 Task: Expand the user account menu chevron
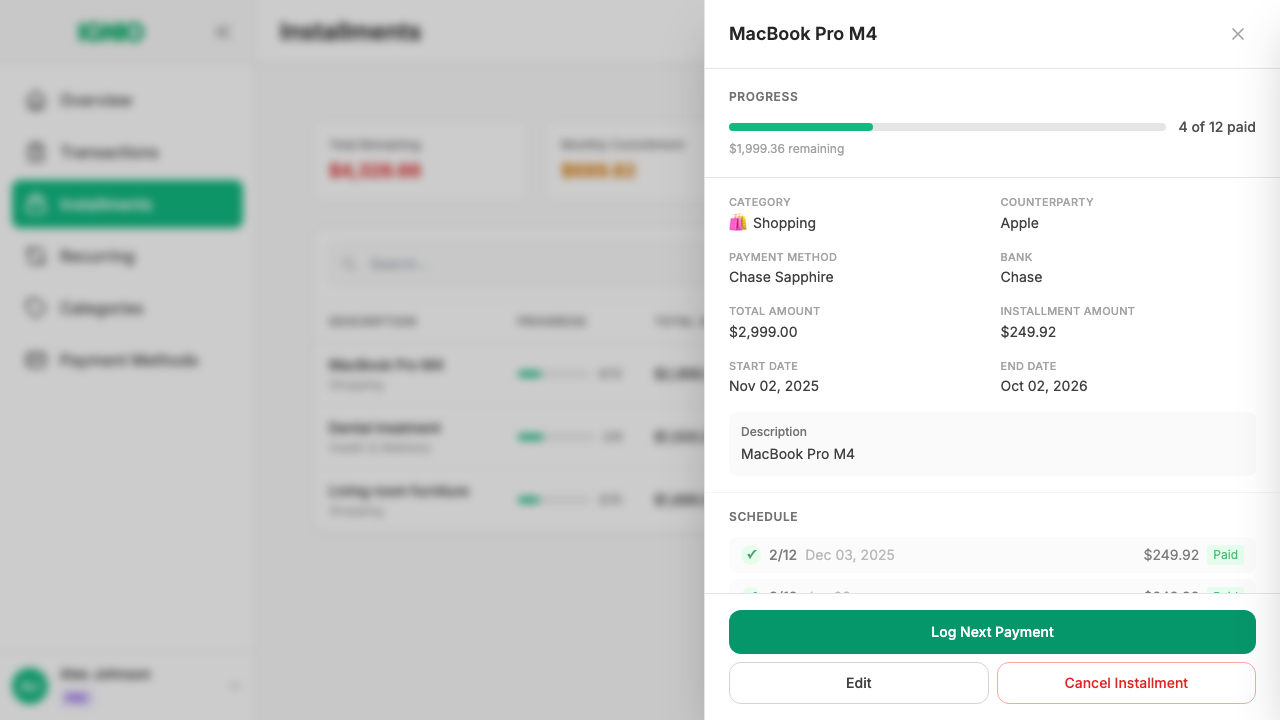coord(235,686)
